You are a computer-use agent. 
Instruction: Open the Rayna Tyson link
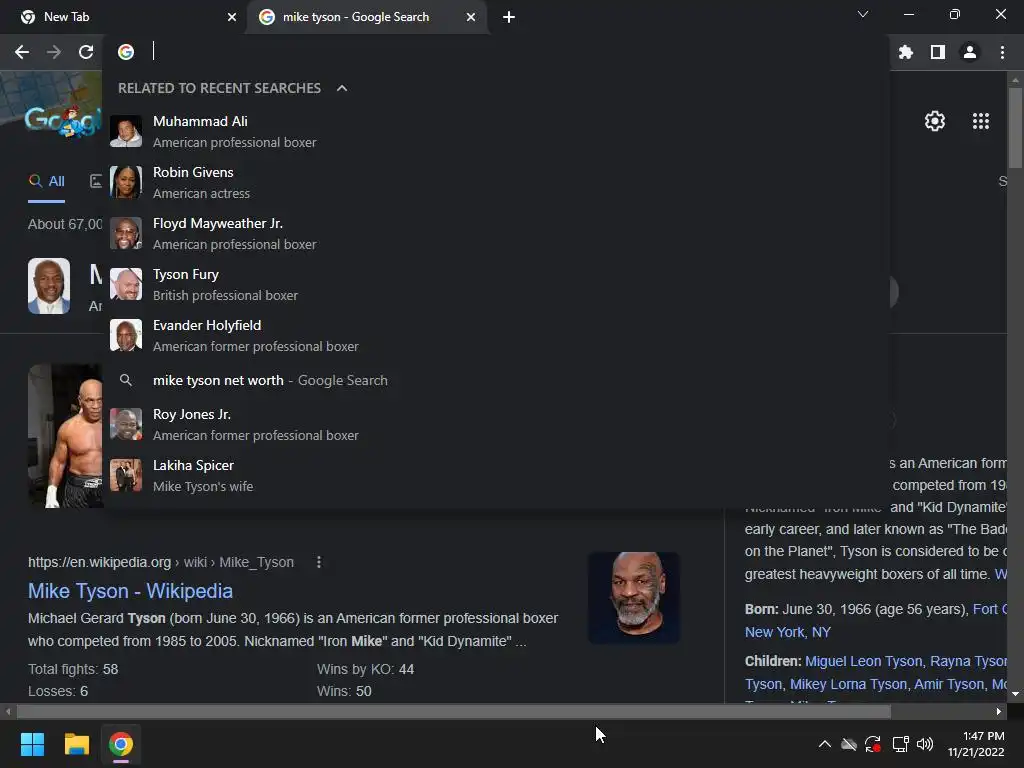(968, 661)
